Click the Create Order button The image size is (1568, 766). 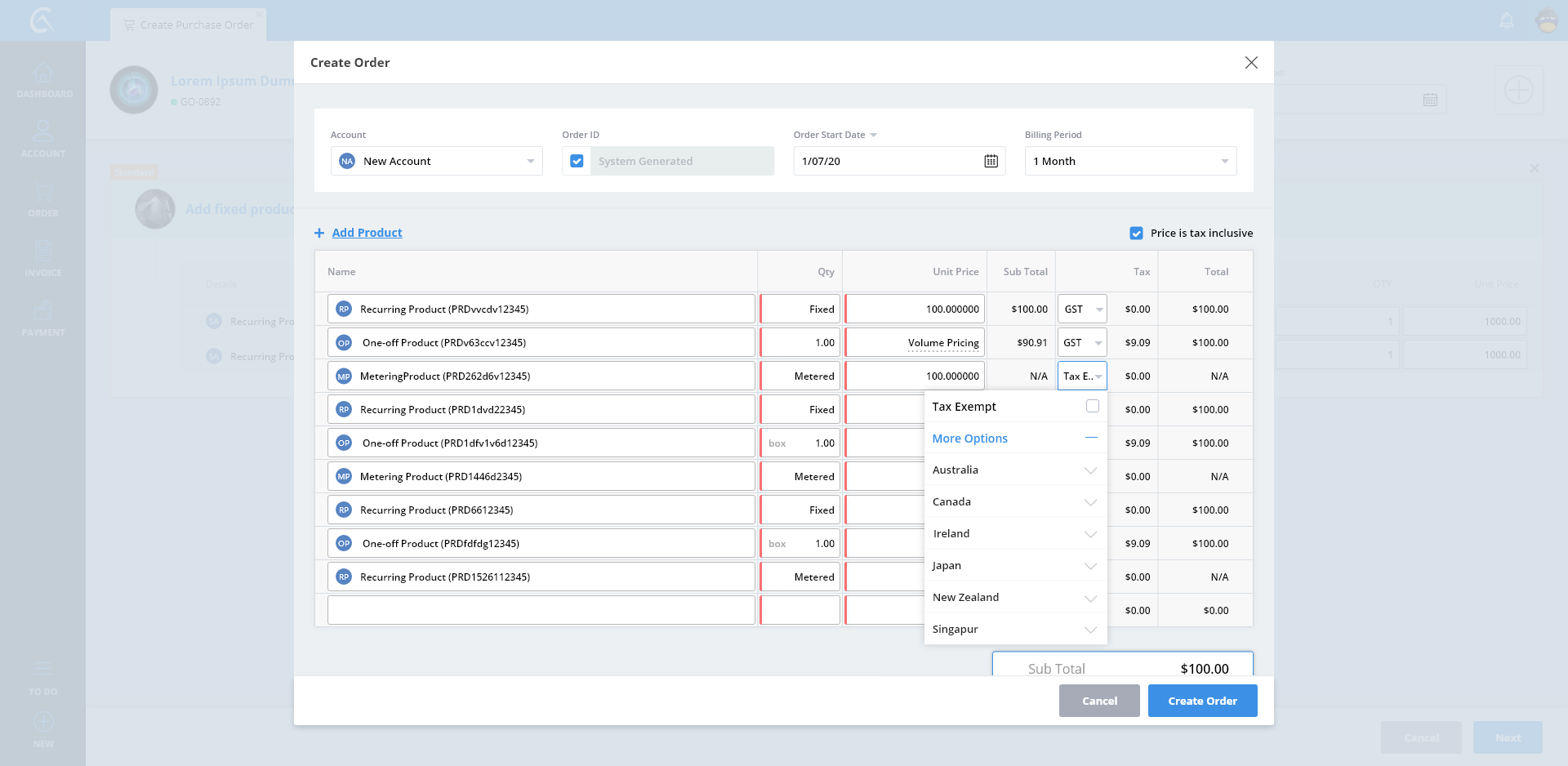click(1202, 701)
